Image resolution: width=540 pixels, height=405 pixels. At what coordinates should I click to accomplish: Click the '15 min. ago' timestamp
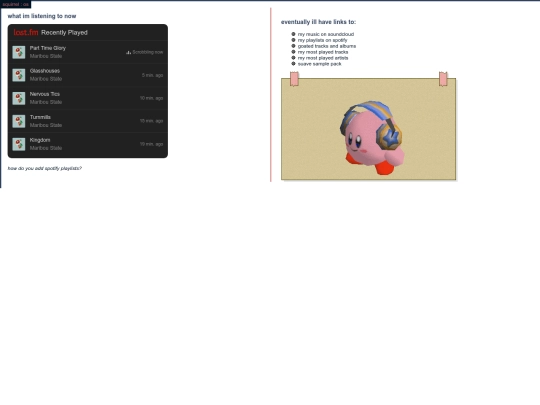point(152,121)
